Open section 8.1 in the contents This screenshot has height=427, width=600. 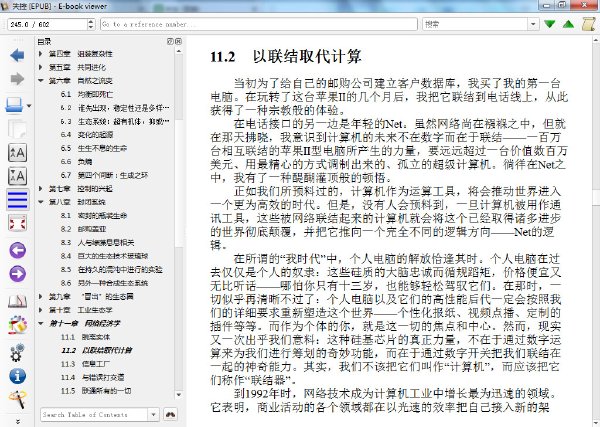point(94,215)
